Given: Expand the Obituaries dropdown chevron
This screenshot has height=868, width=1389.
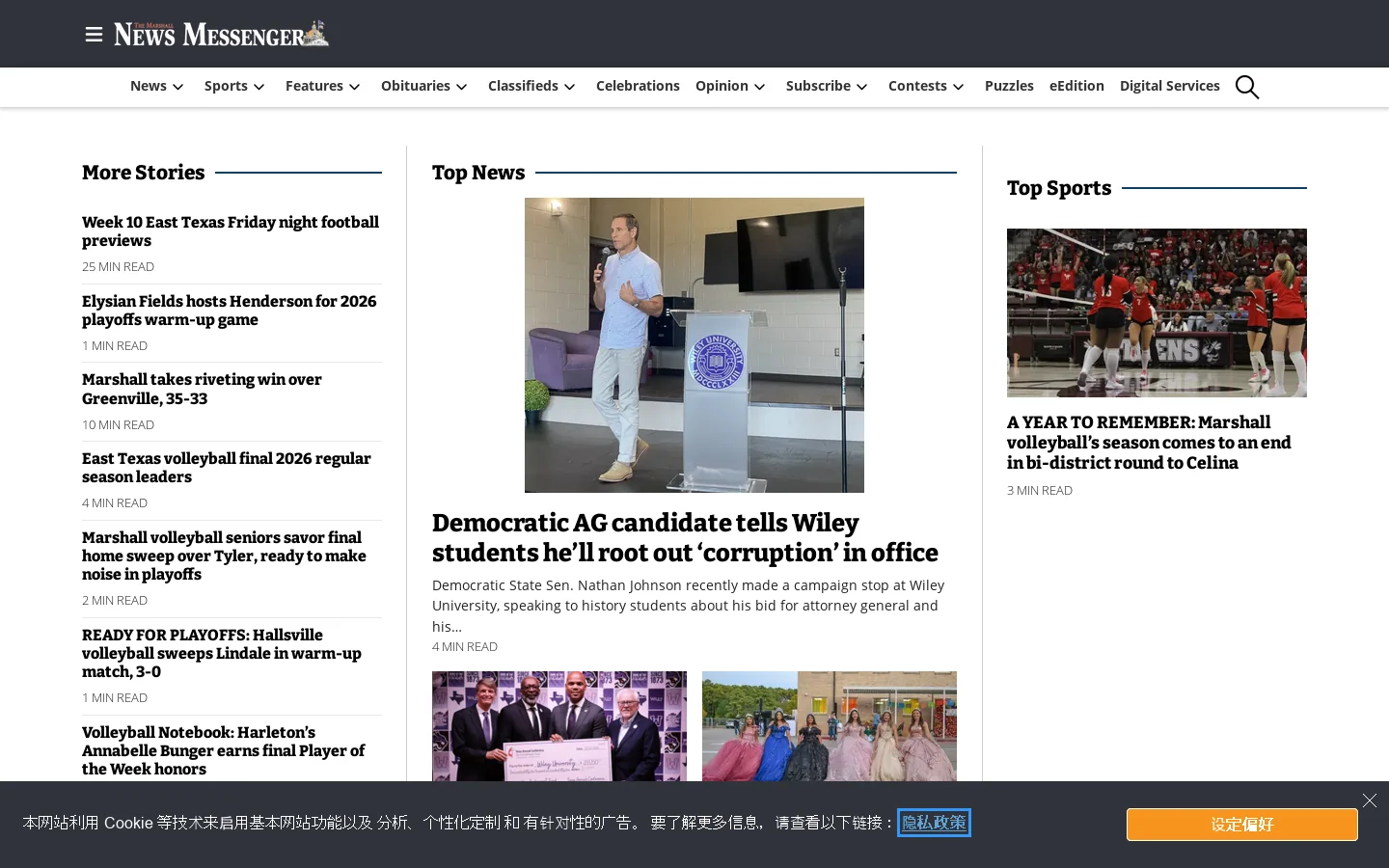Looking at the screenshot, I should pos(462,87).
